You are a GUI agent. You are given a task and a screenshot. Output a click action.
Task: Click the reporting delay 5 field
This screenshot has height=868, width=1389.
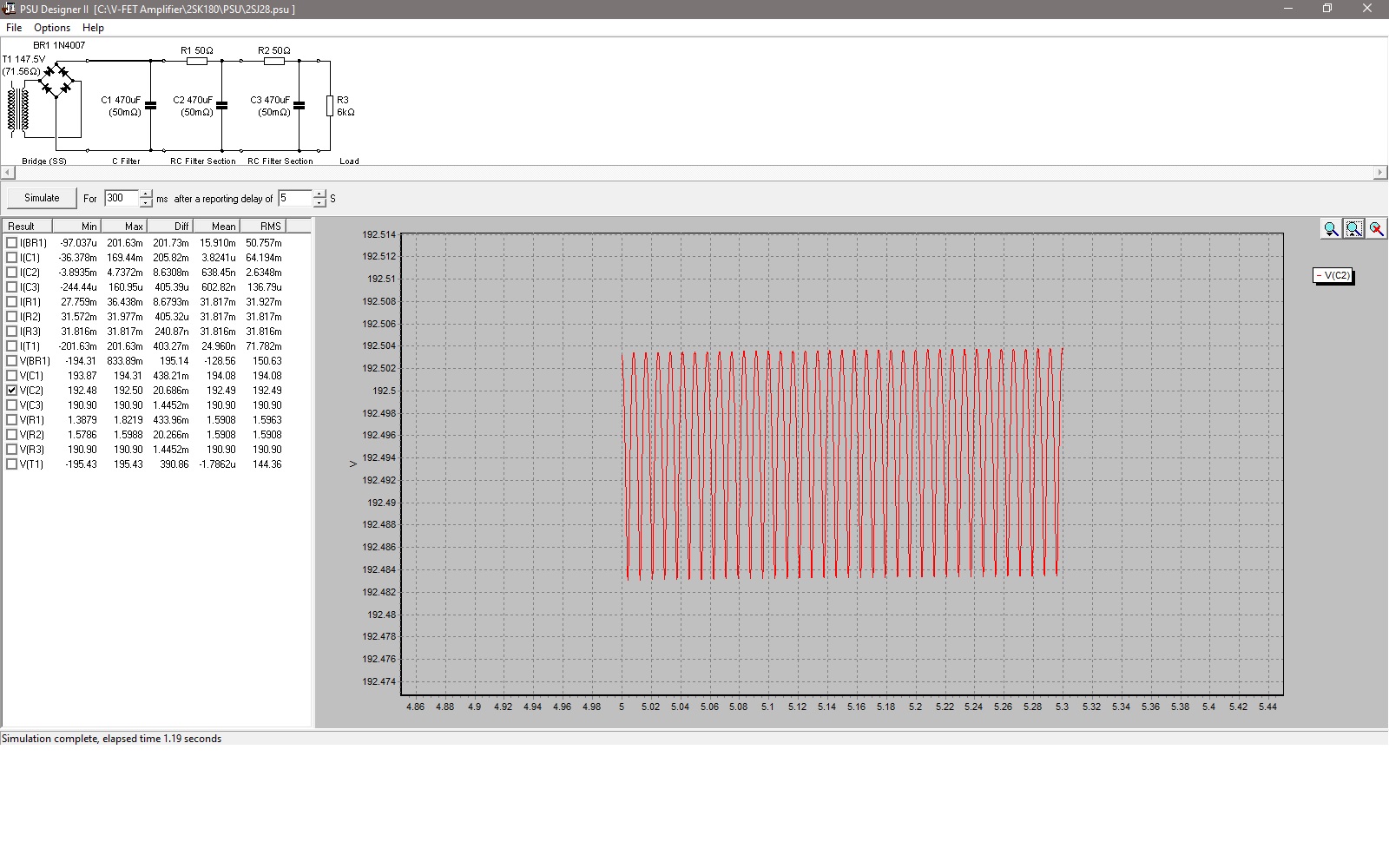[295, 198]
